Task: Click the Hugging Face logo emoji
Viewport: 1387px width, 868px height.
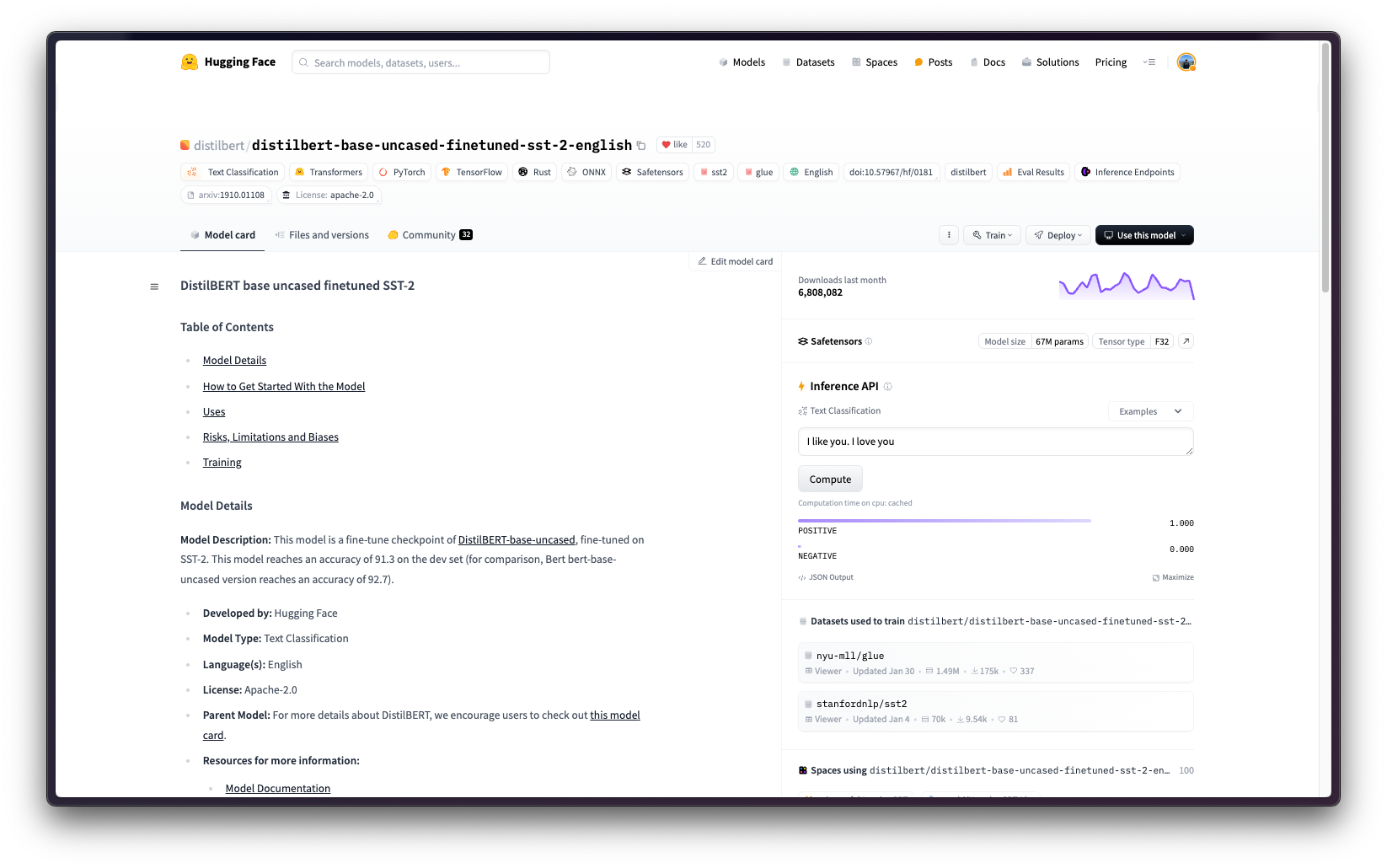Action: (x=190, y=62)
